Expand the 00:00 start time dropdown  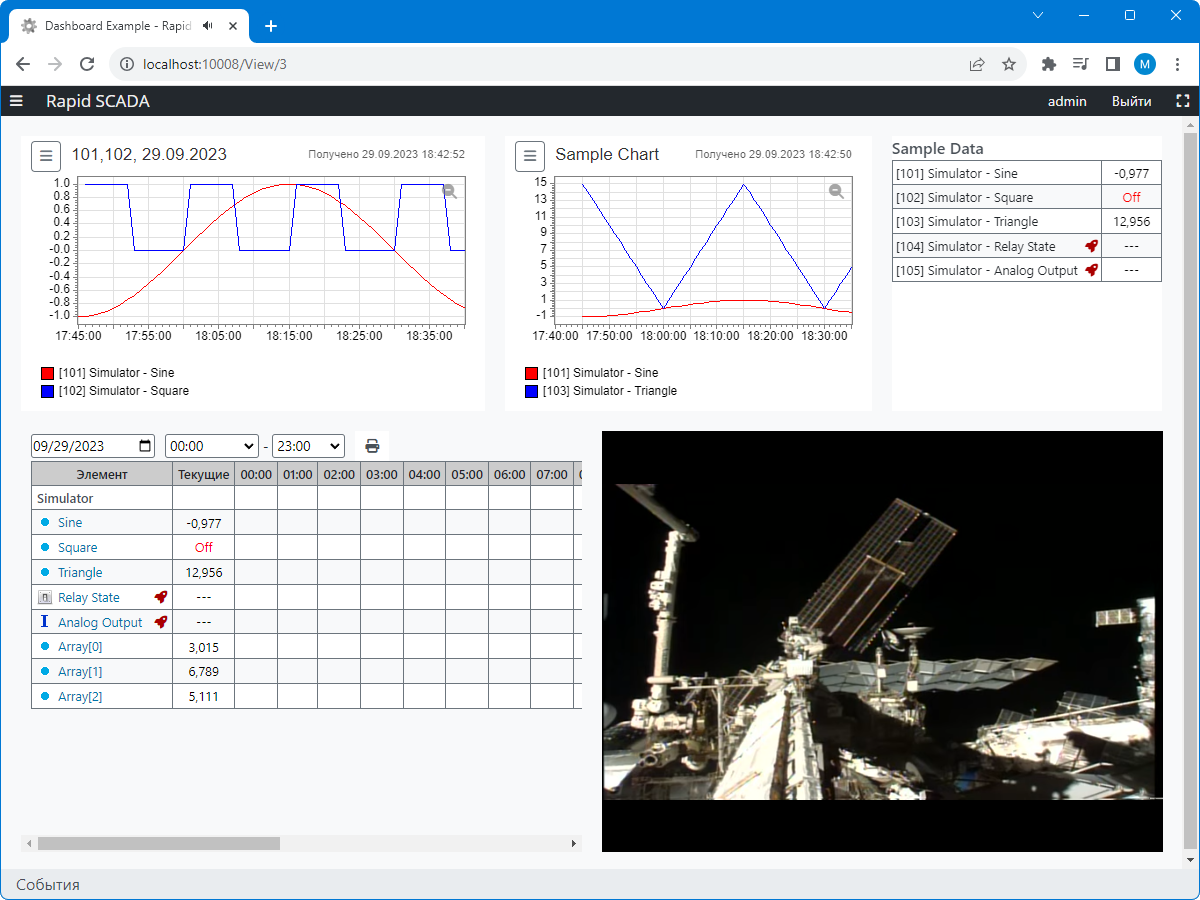click(212, 446)
